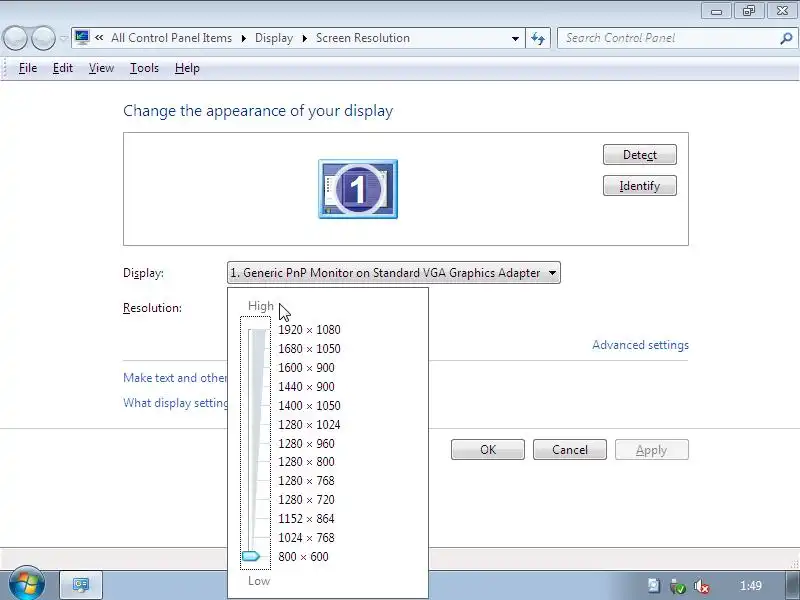This screenshot has height=600, width=800.
Task: Open Advanced settings link
Action: pyautogui.click(x=640, y=345)
